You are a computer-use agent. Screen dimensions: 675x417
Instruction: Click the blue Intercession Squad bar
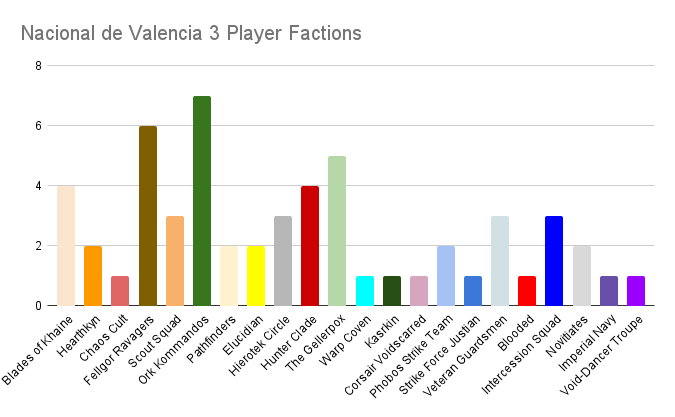[x=554, y=260]
